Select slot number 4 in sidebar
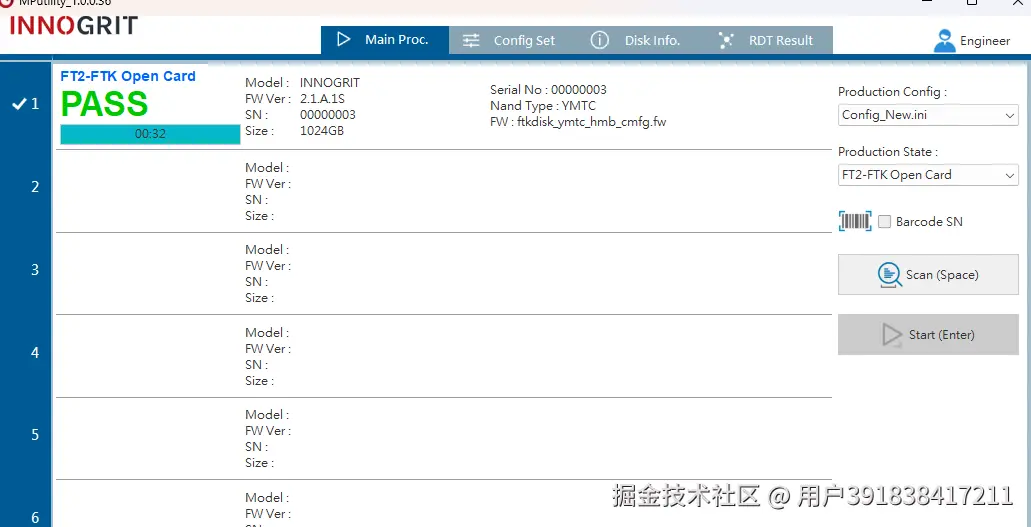The height and width of the screenshot is (527, 1031). 35,353
